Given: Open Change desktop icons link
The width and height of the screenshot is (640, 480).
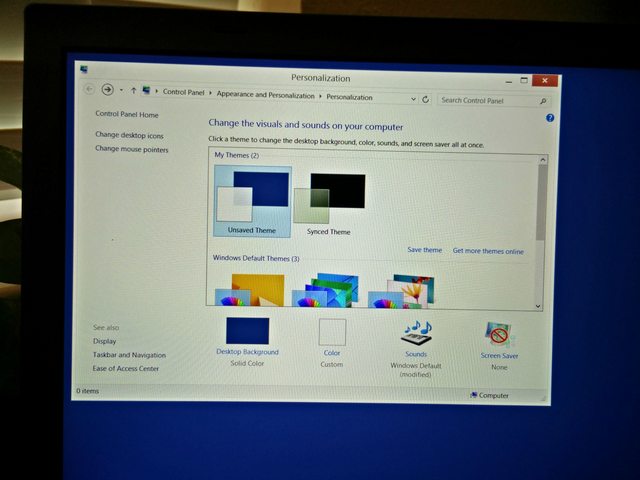Looking at the screenshot, I should tap(129, 135).
